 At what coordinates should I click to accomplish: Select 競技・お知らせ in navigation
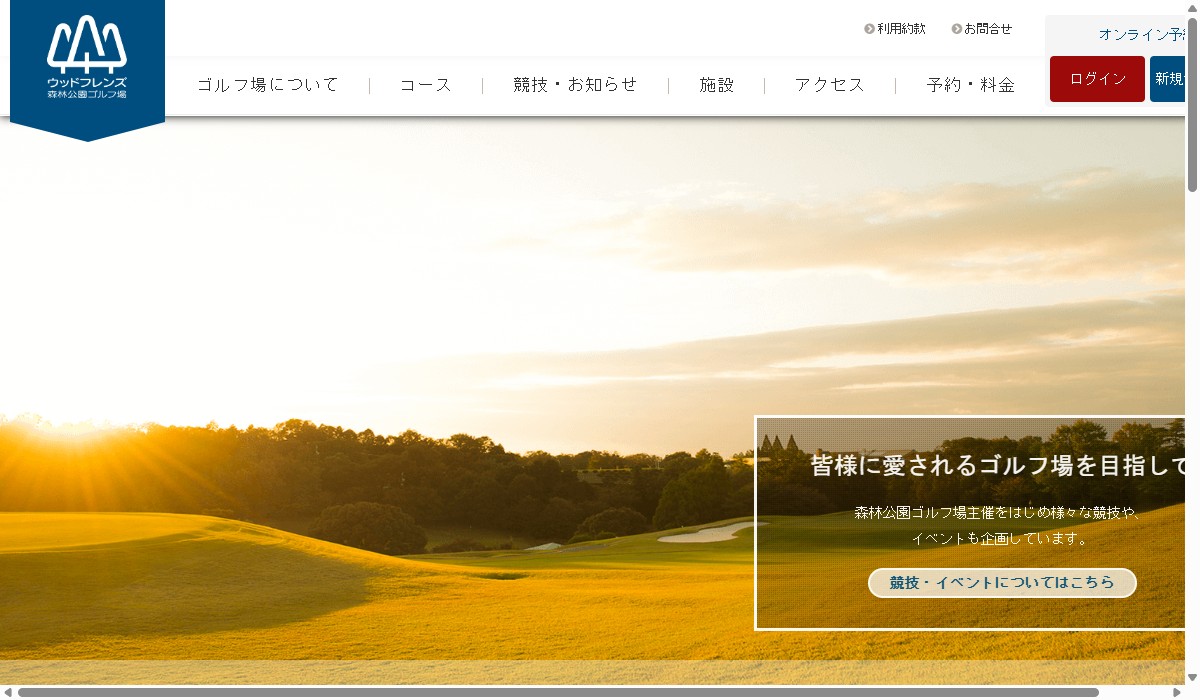tap(575, 85)
